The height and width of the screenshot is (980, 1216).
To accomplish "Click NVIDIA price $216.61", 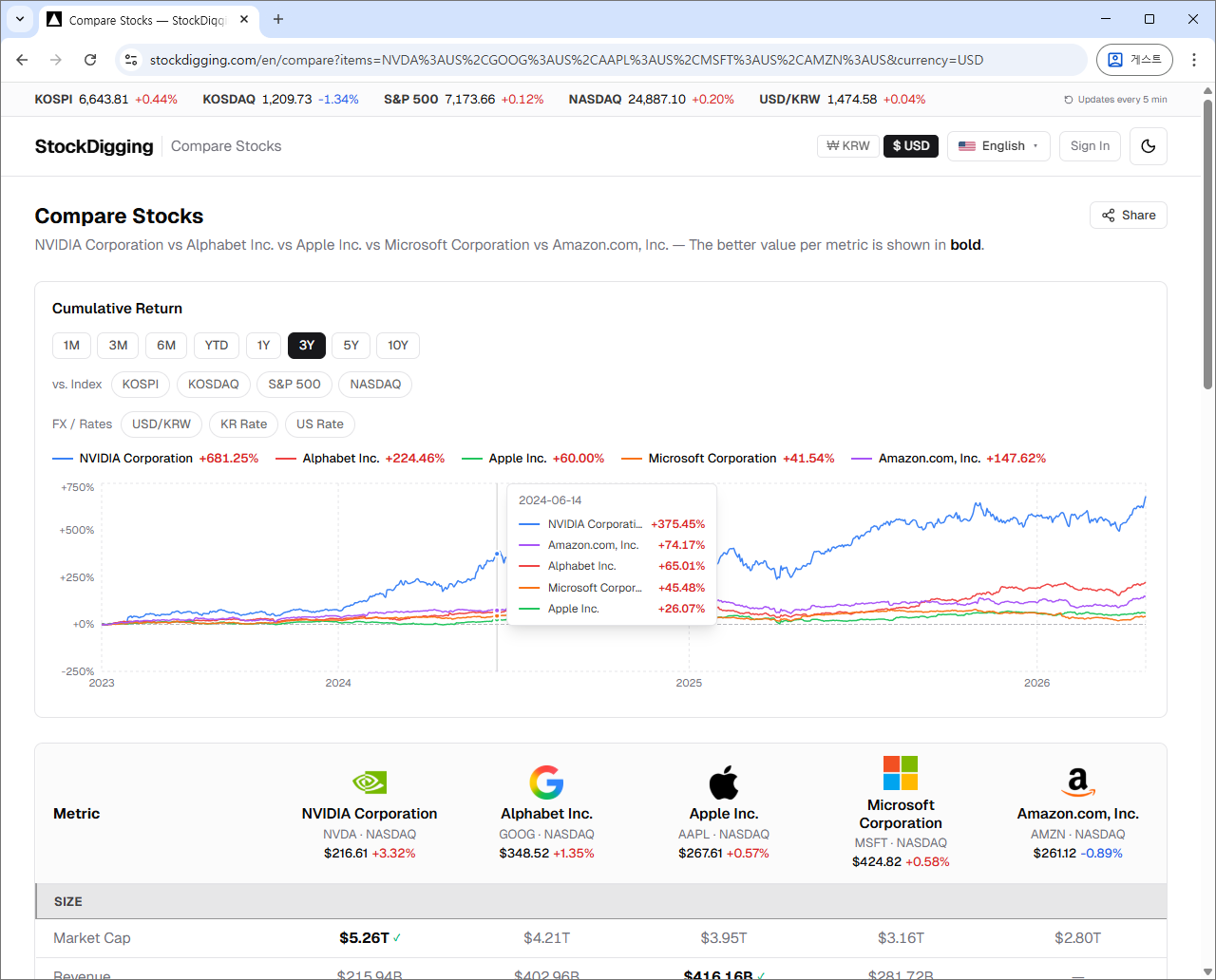I will pyautogui.click(x=346, y=854).
